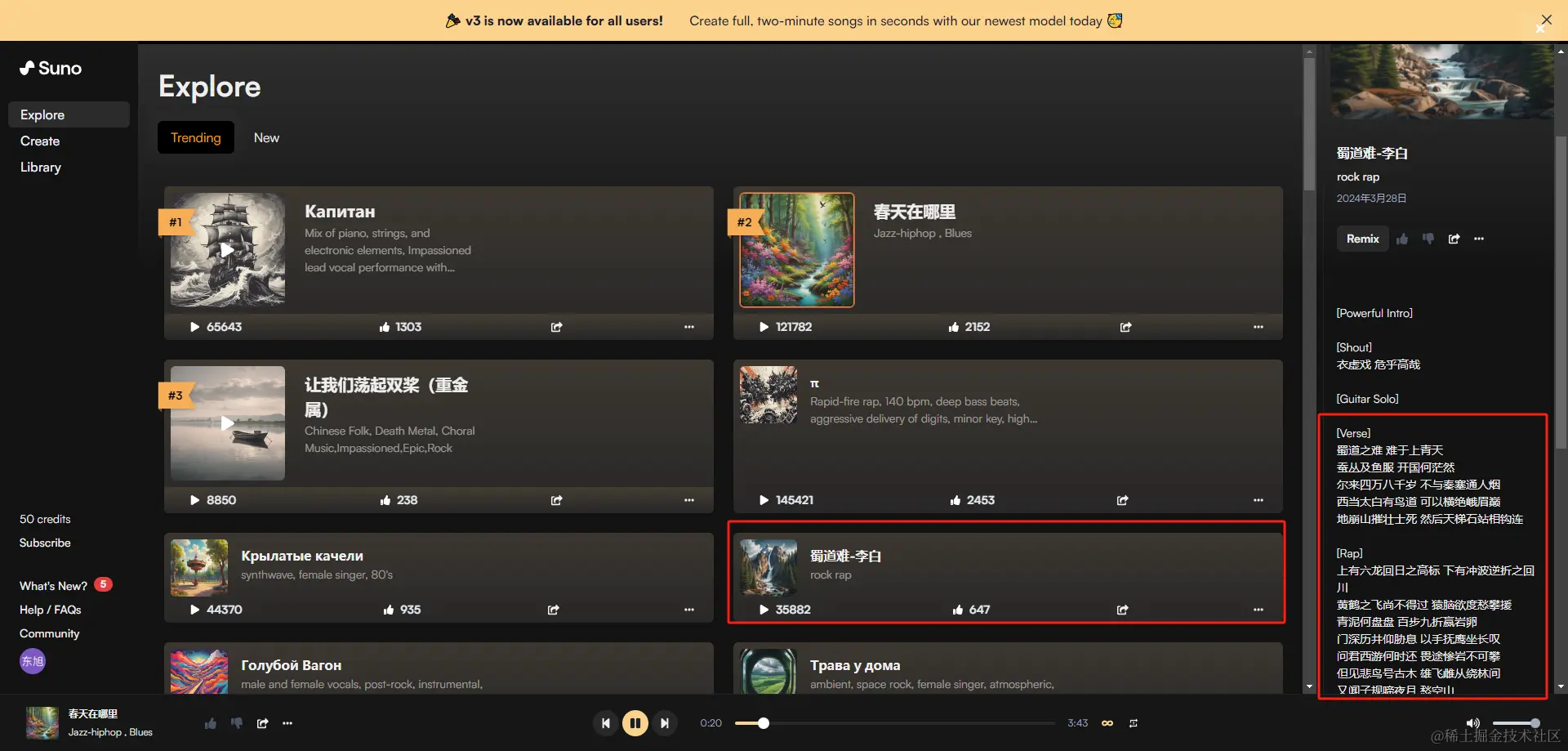Share the Капитан song
The width and height of the screenshot is (1568, 751).
coord(556,327)
